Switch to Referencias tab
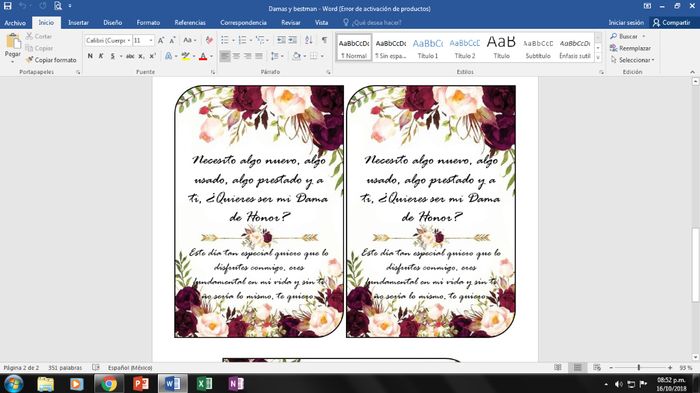This screenshot has height=393, width=700. click(x=190, y=22)
